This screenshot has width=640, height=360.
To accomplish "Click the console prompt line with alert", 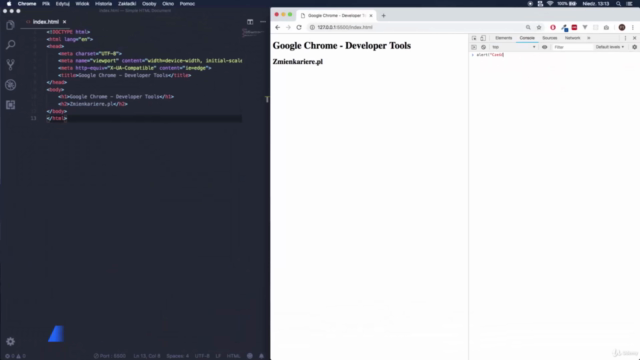I will tap(554, 55).
